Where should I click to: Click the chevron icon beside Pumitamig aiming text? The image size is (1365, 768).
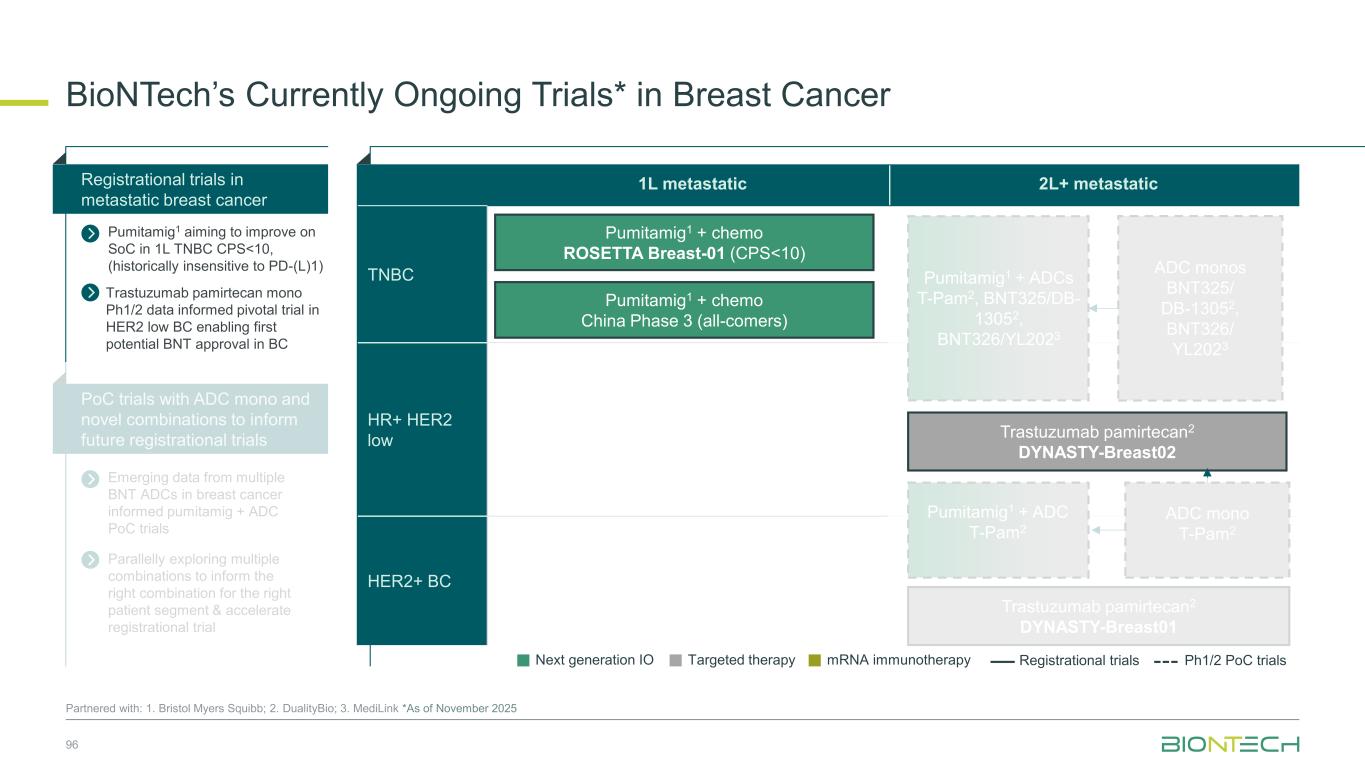pyautogui.click(x=90, y=235)
